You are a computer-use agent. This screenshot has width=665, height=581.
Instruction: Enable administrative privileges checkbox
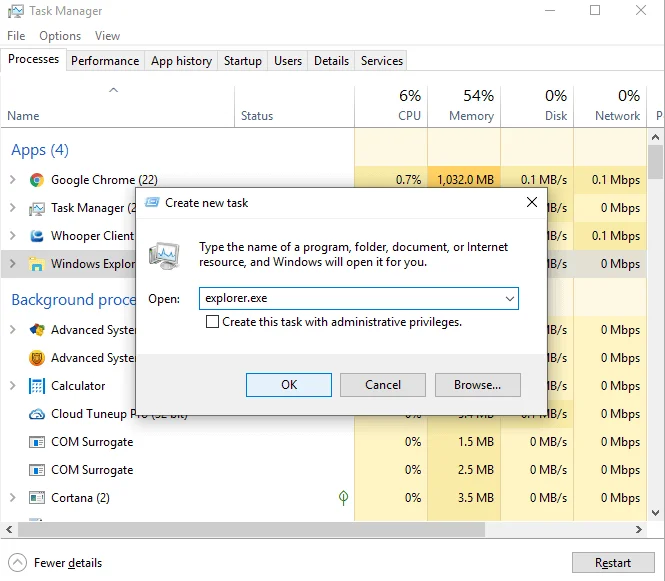(212, 322)
